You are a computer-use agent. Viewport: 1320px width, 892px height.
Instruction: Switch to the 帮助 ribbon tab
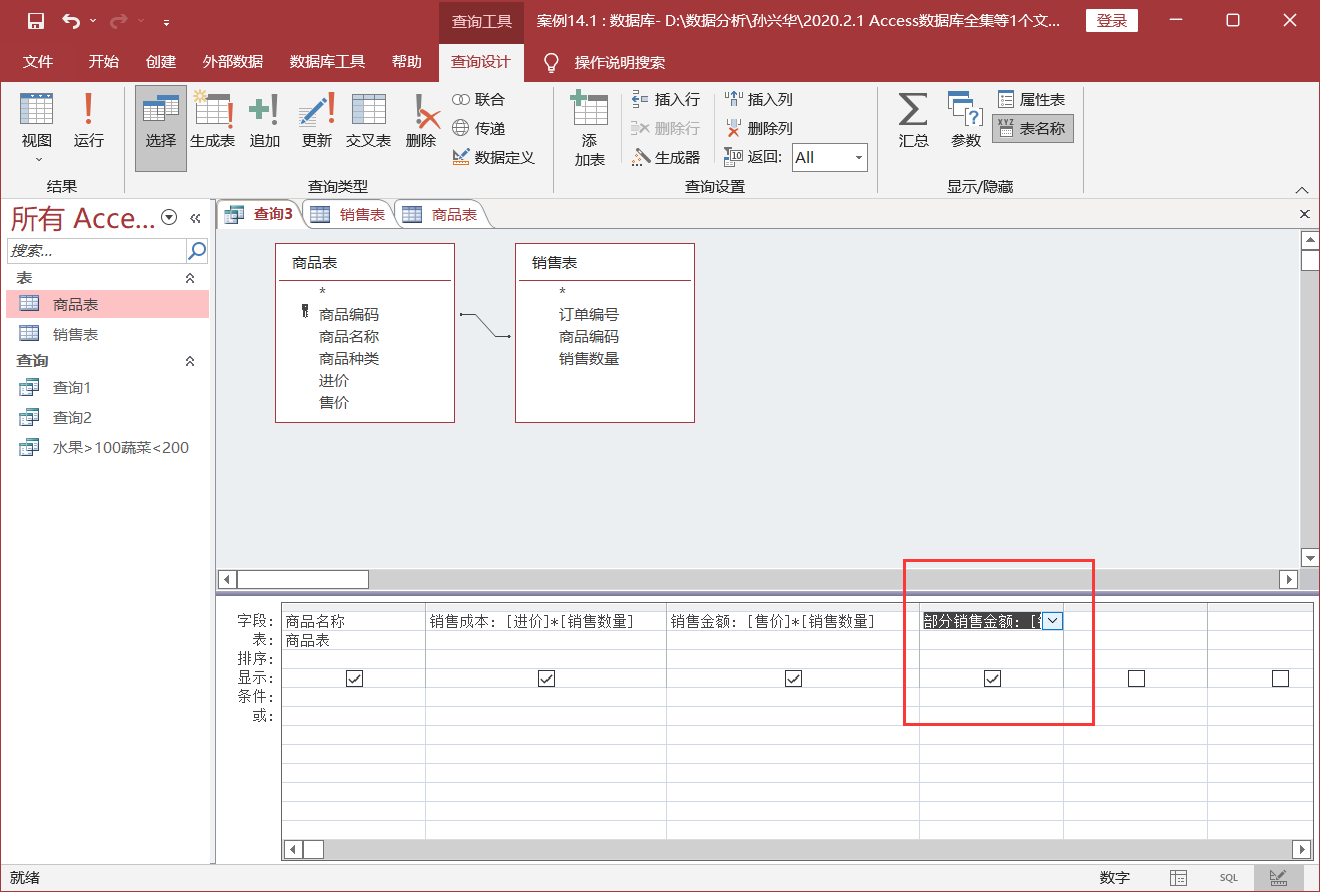(407, 62)
